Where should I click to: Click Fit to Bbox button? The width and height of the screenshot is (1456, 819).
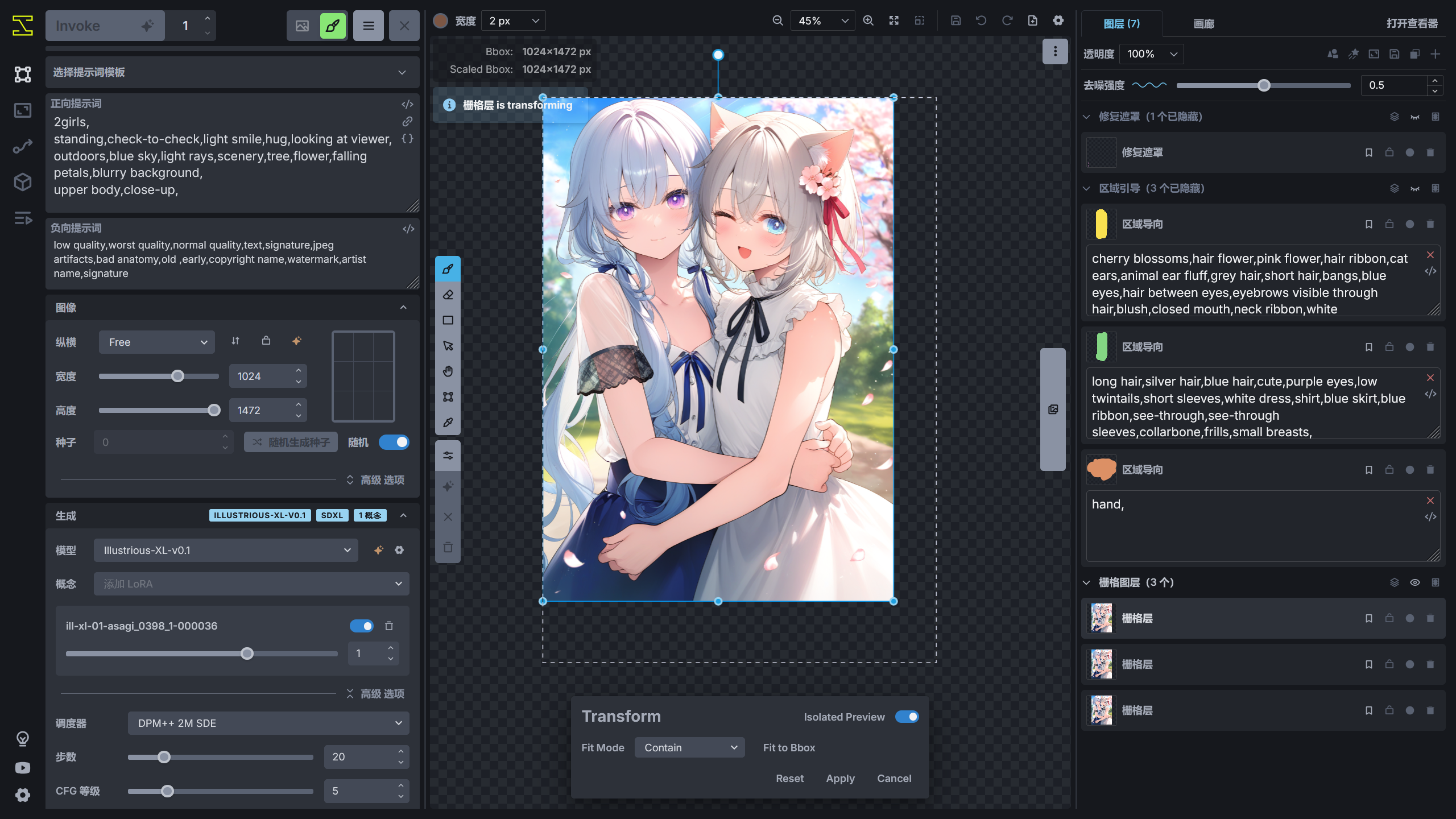pos(789,748)
